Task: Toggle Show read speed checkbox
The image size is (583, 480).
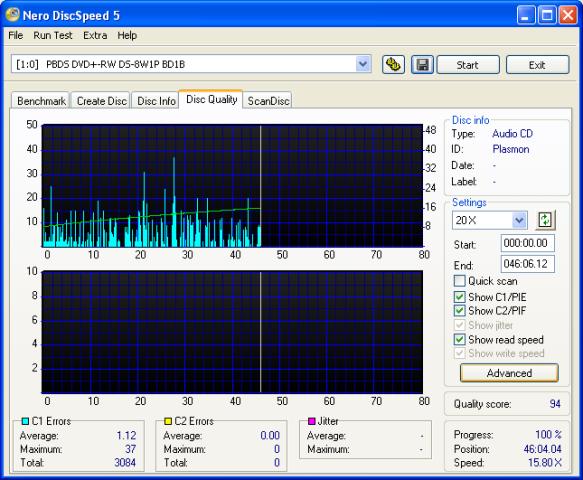Action: tap(460, 339)
